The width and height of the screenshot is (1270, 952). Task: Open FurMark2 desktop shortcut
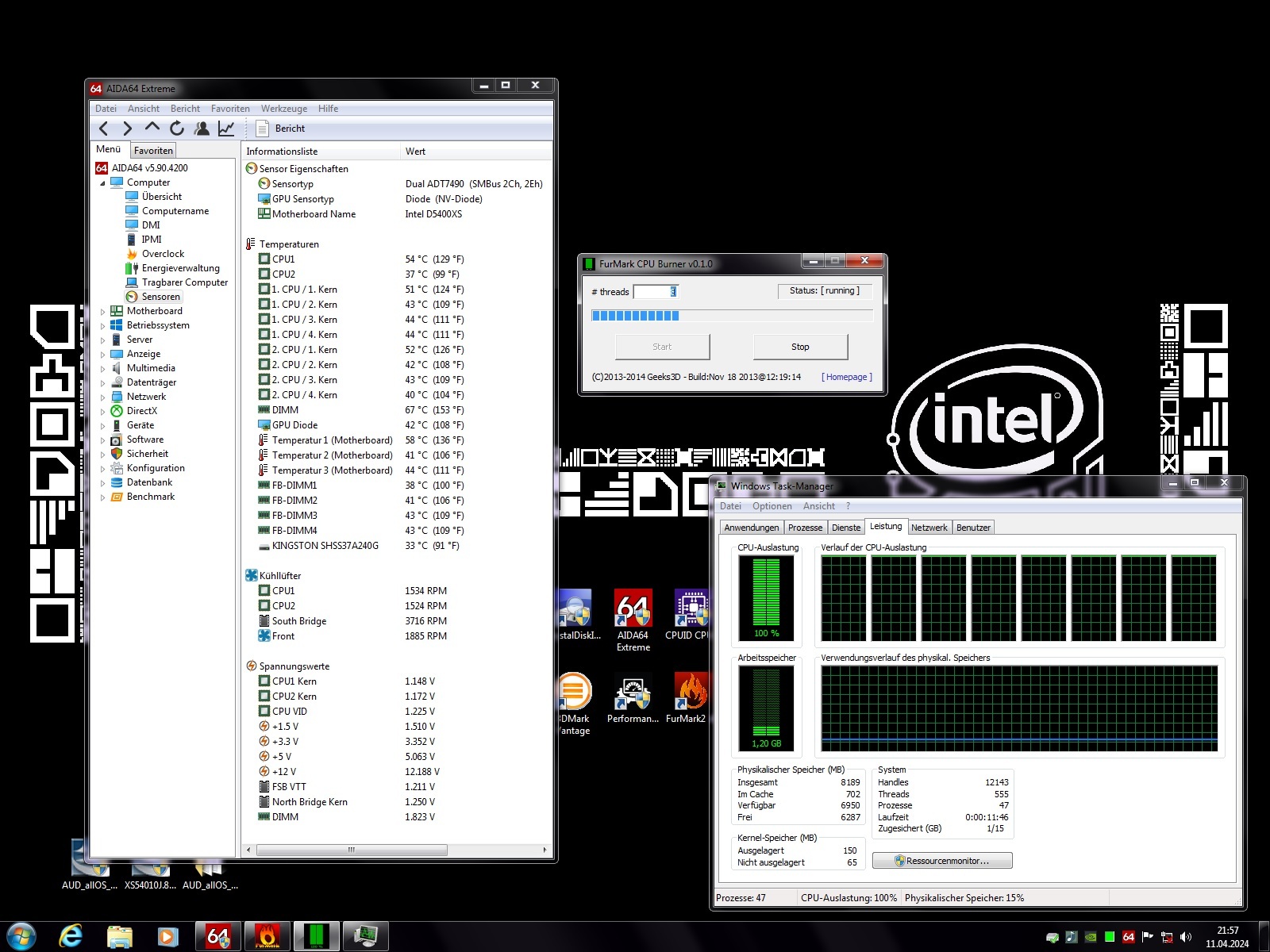pos(686,698)
